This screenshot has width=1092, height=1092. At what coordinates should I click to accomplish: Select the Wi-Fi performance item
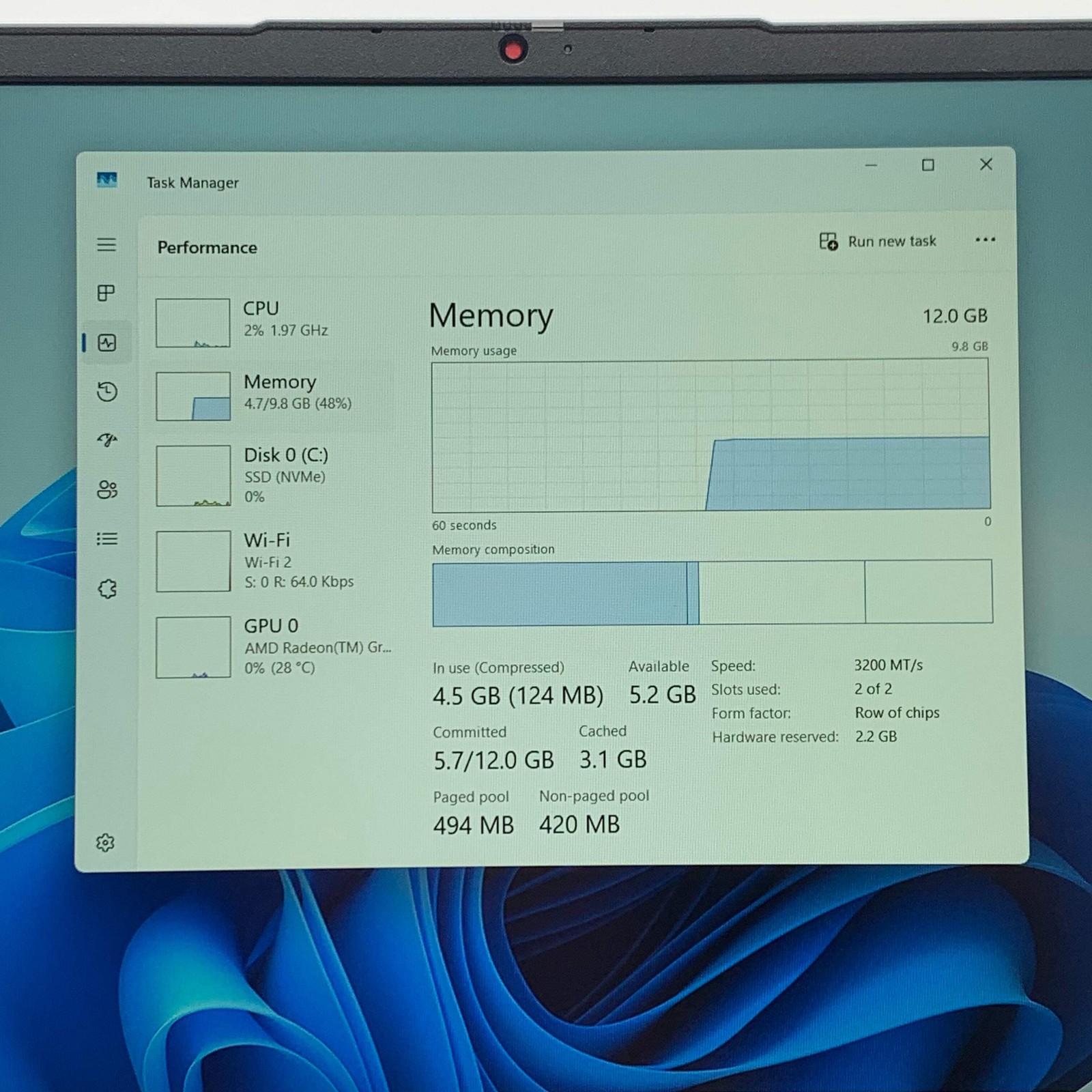tap(273, 561)
